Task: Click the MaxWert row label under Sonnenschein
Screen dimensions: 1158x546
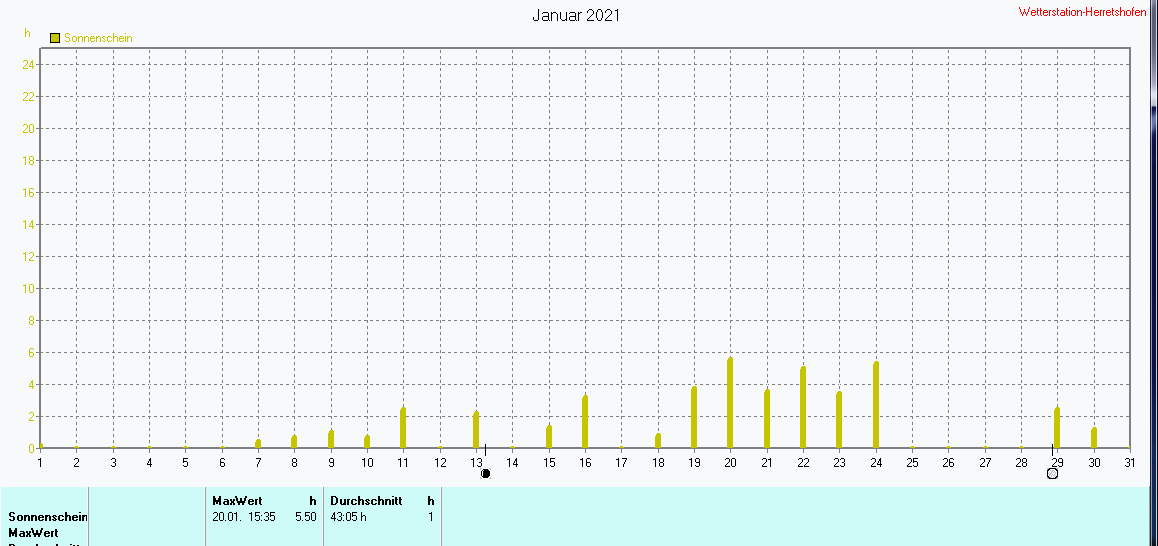Action: click(33, 532)
